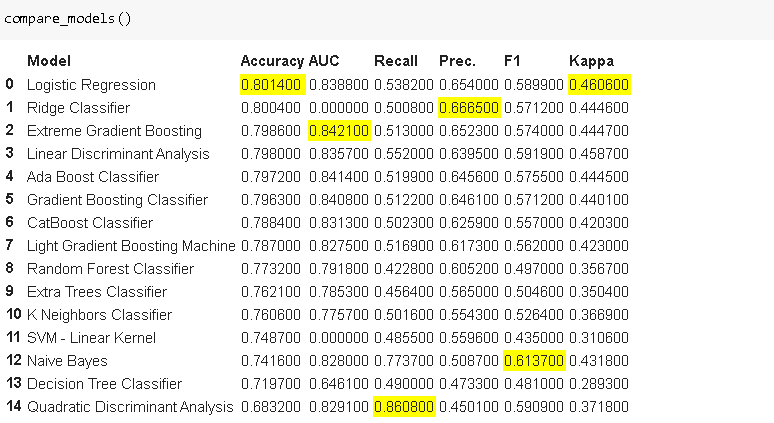Click the Logistic Regression model name
This screenshot has width=774, height=423.
point(91,85)
